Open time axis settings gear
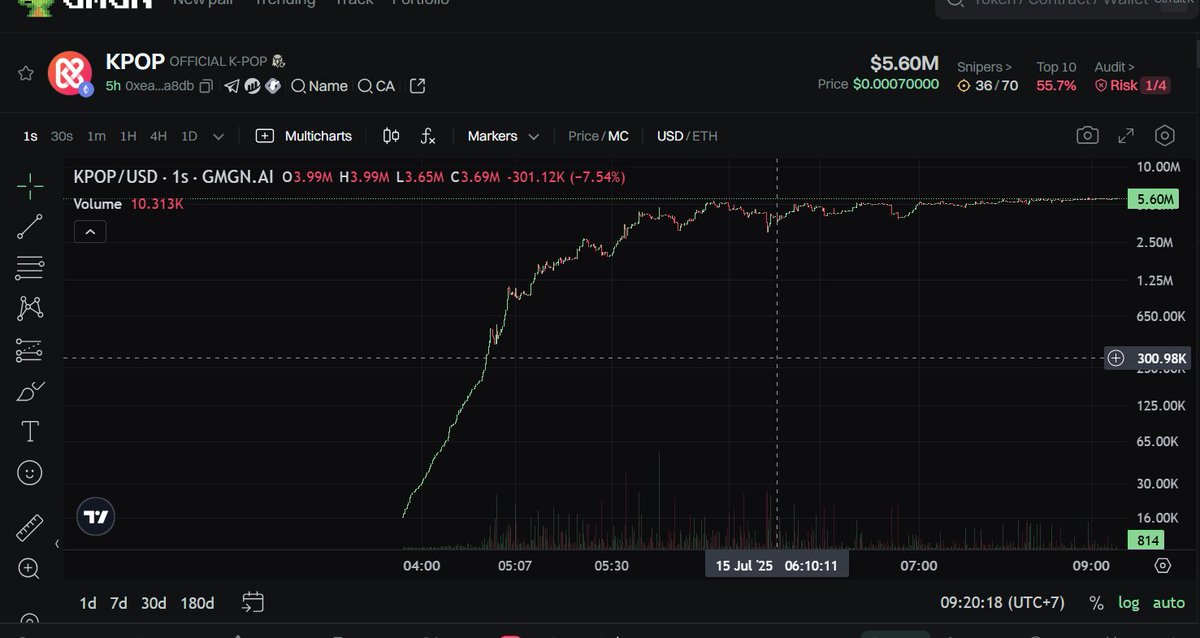Screen dimensions: 1200x638 pos(1162,565)
